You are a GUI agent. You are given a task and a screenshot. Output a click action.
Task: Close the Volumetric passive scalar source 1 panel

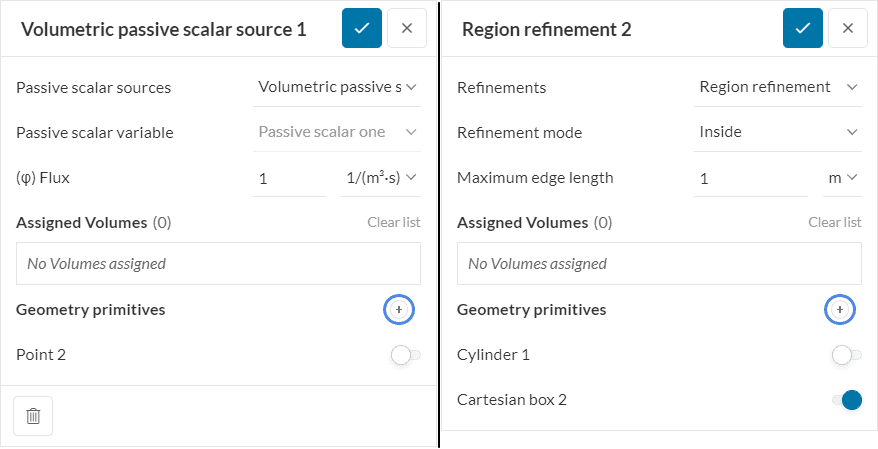point(406,28)
